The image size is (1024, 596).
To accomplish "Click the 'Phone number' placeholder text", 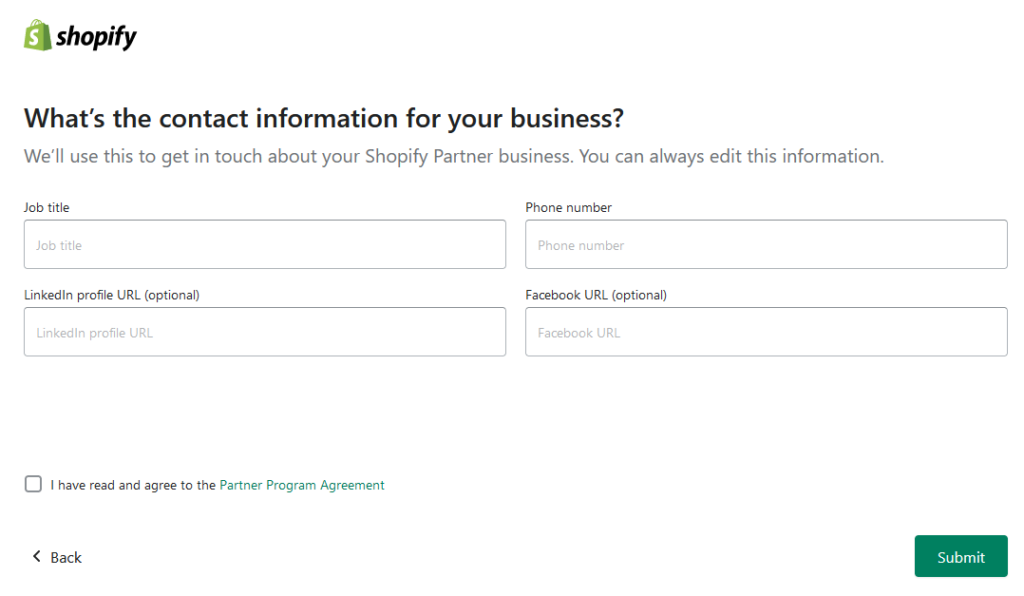I will click(x=581, y=246).
